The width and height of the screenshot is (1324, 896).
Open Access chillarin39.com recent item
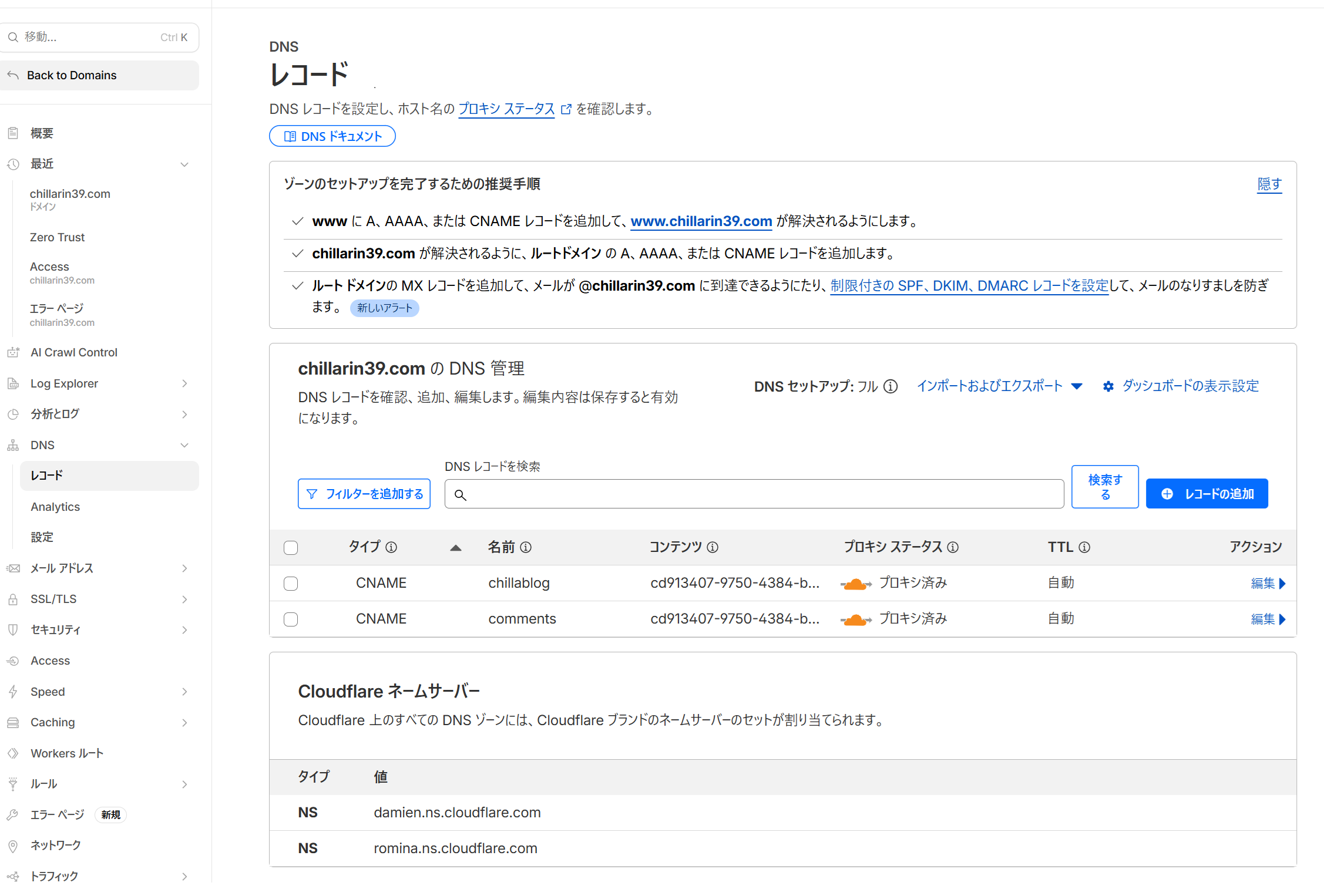(62, 273)
